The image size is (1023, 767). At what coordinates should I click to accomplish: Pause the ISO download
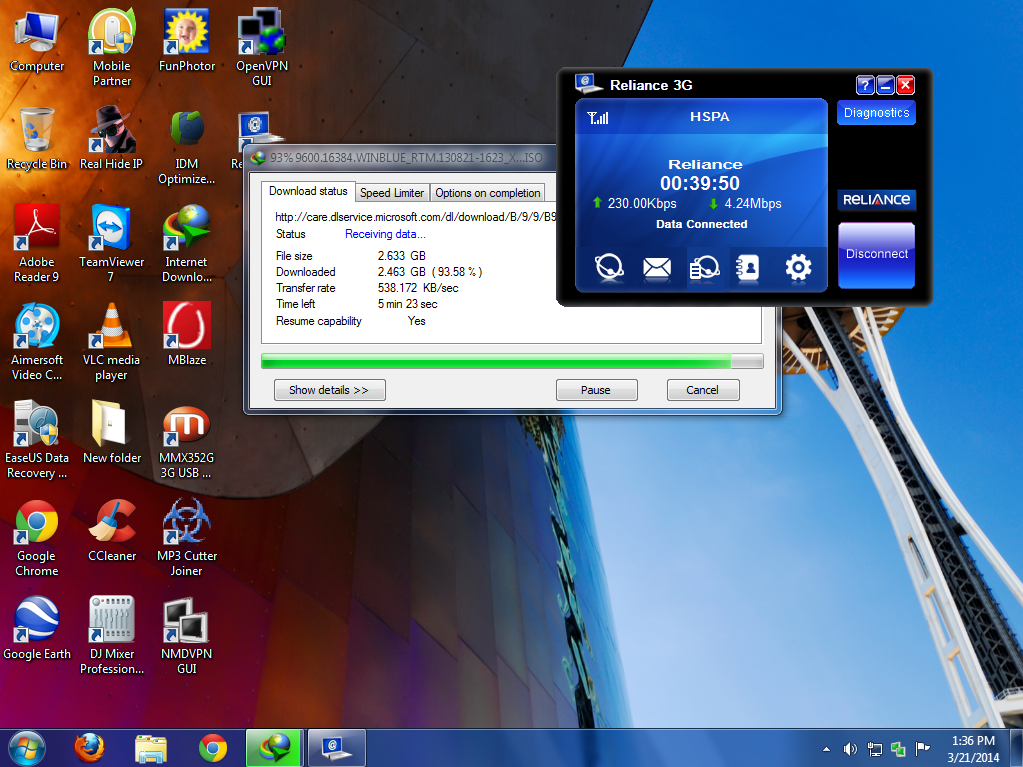pyautogui.click(x=596, y=390)
